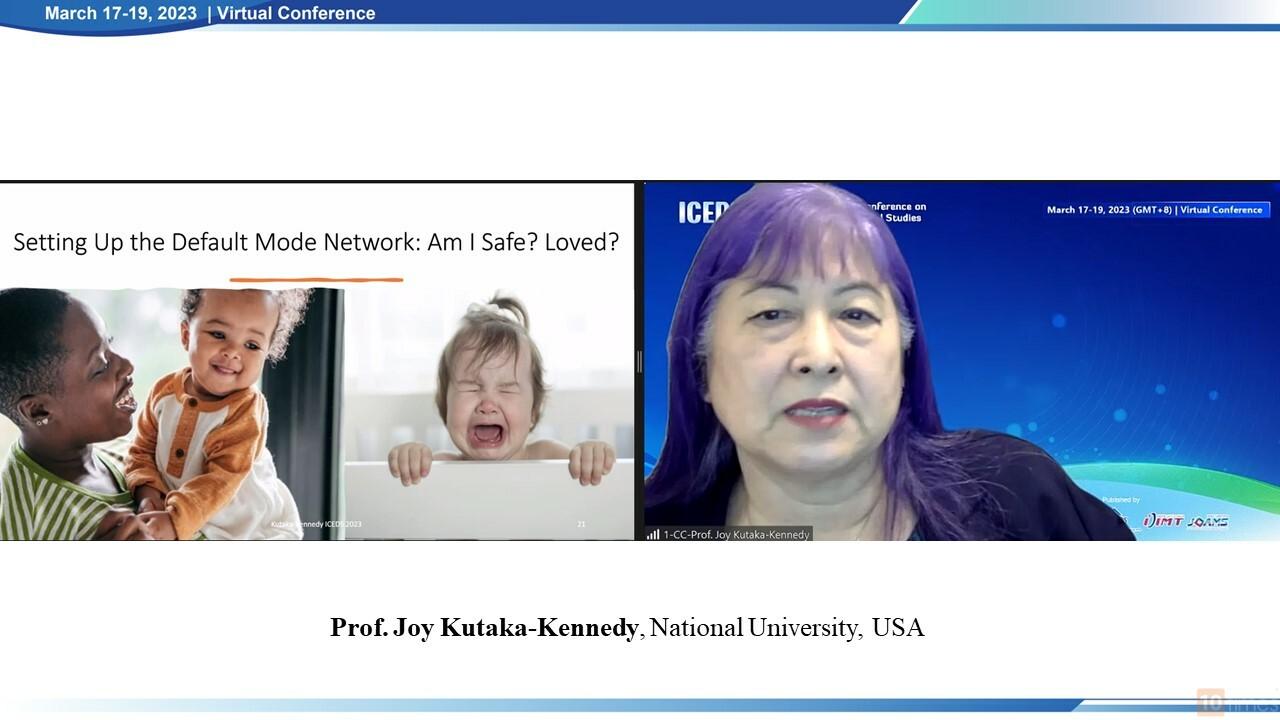
Task: Click the speaker's webcam video panel
Action: [961, 361]
